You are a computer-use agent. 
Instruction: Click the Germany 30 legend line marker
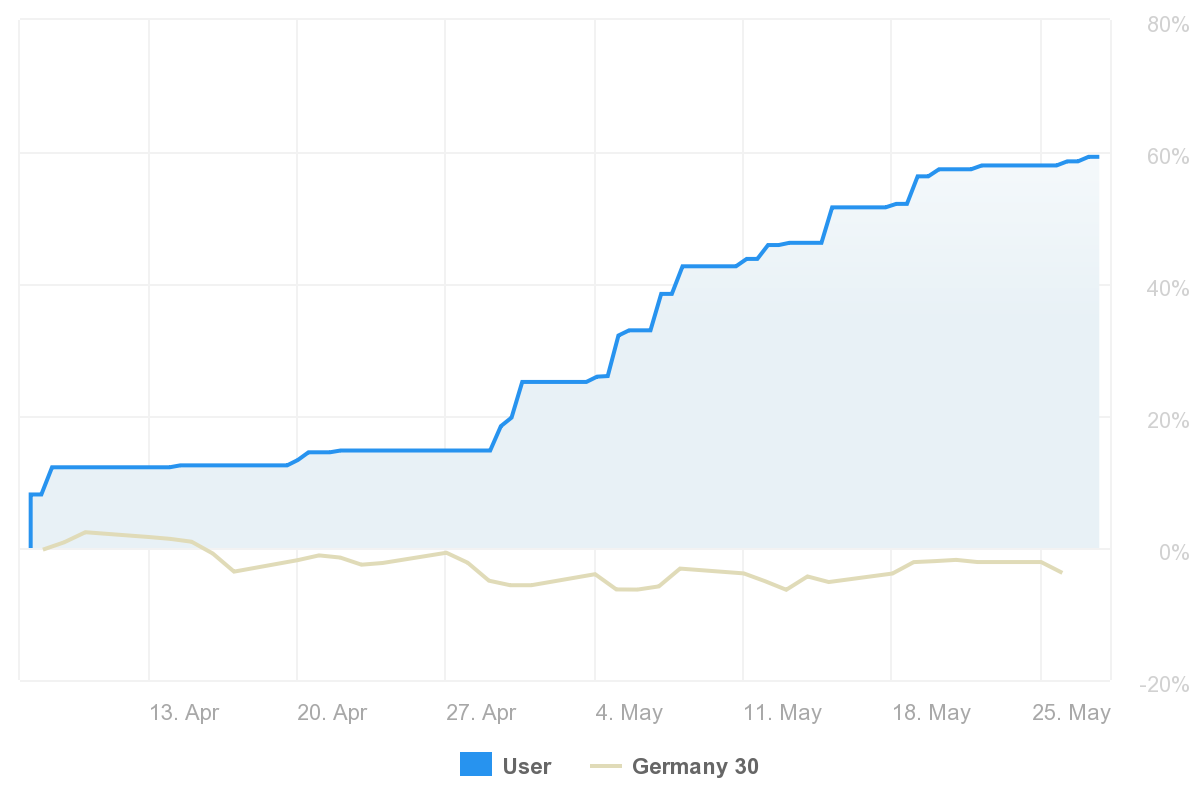606,767
